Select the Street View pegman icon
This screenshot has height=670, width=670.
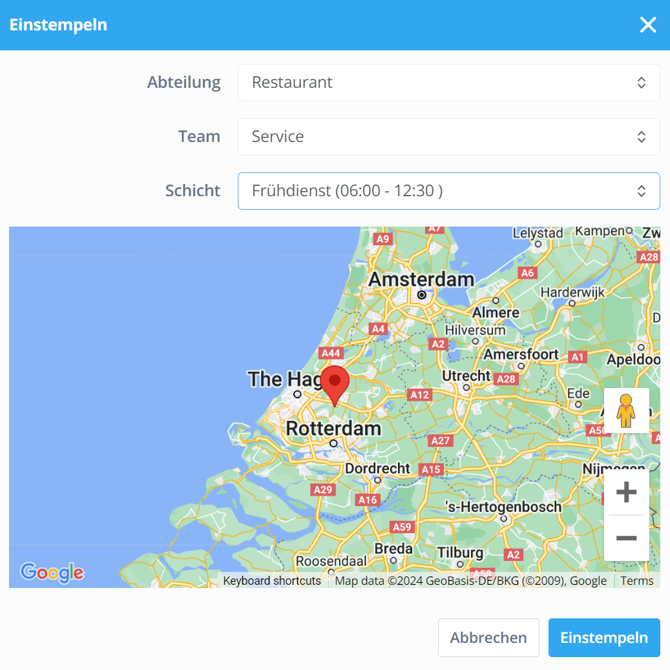(x=626, y=411)
